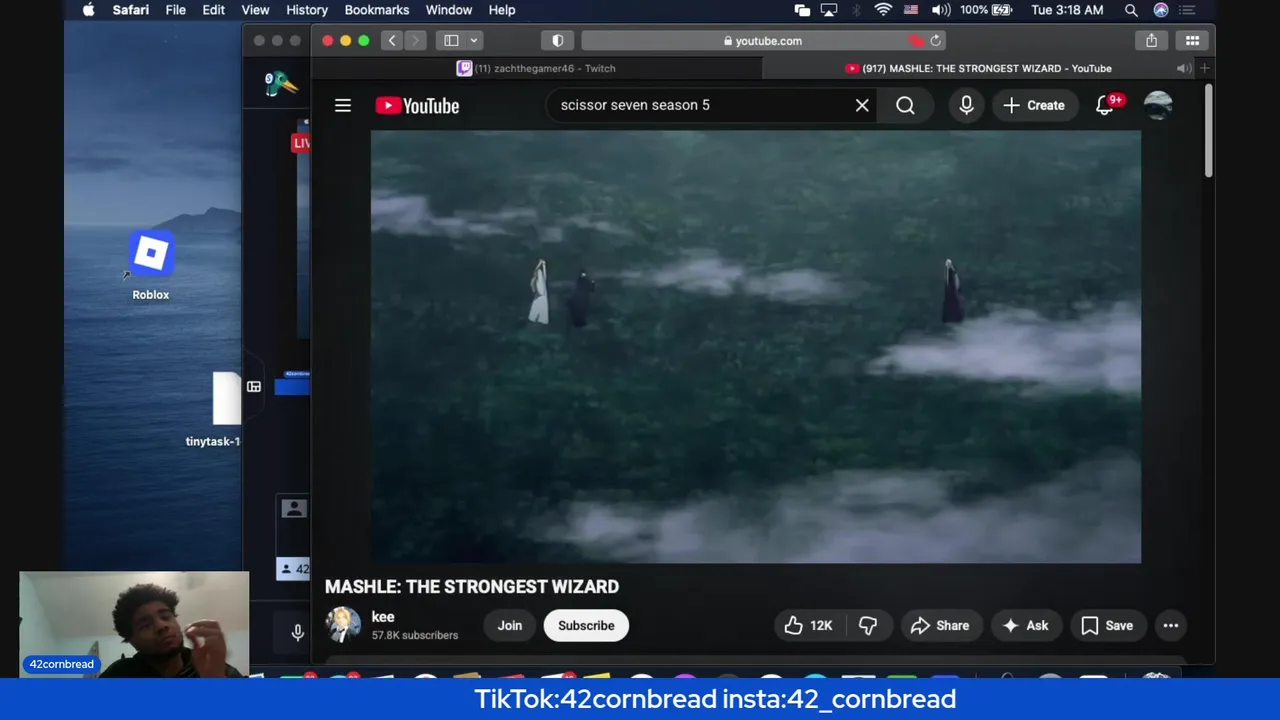Reload the page with the refresh icon

936,41
